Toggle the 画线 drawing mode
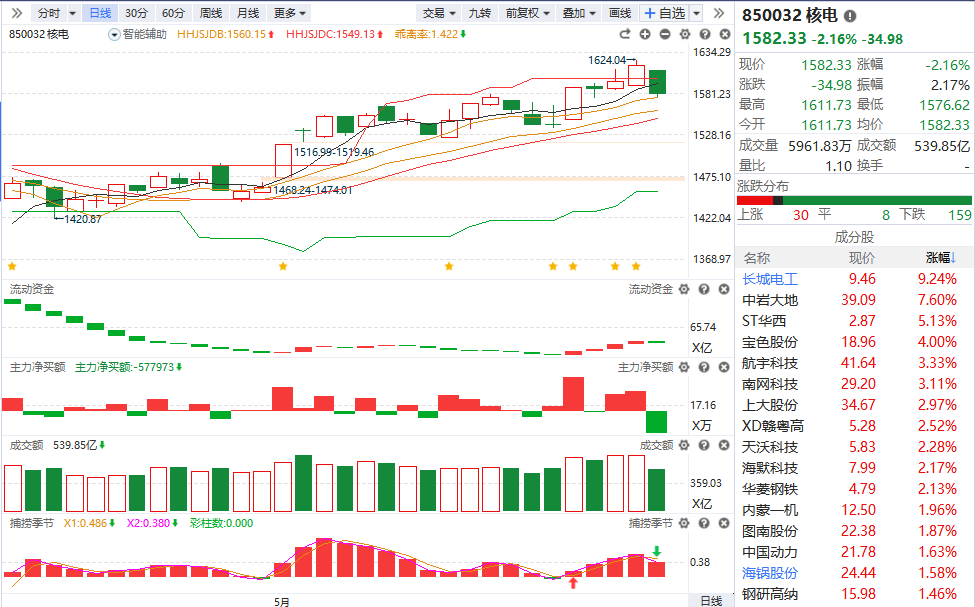Screen dimensions: 975x607 click(x=620, y=13)
